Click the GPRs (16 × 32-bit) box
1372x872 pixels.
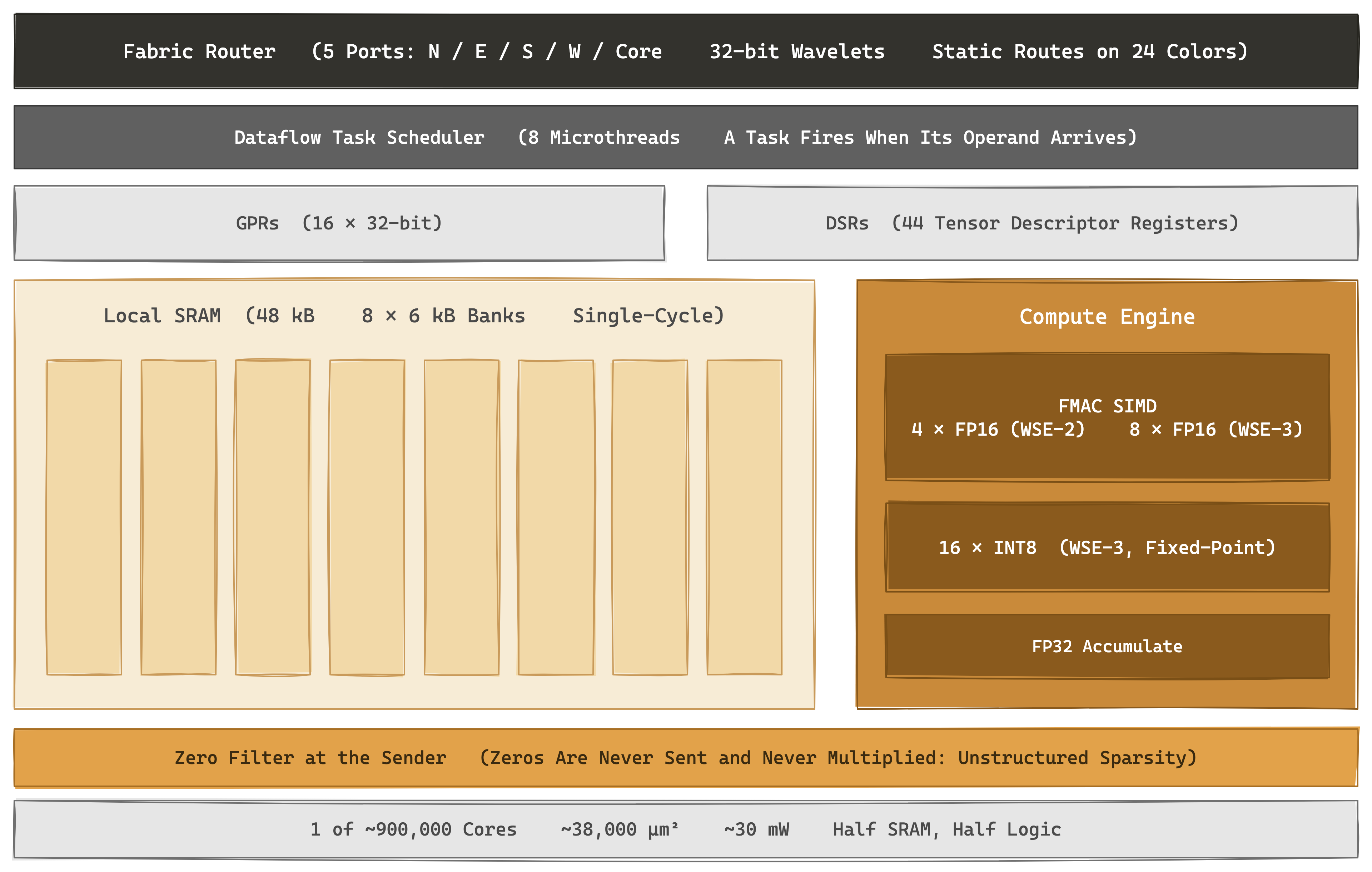pos(339,223)
